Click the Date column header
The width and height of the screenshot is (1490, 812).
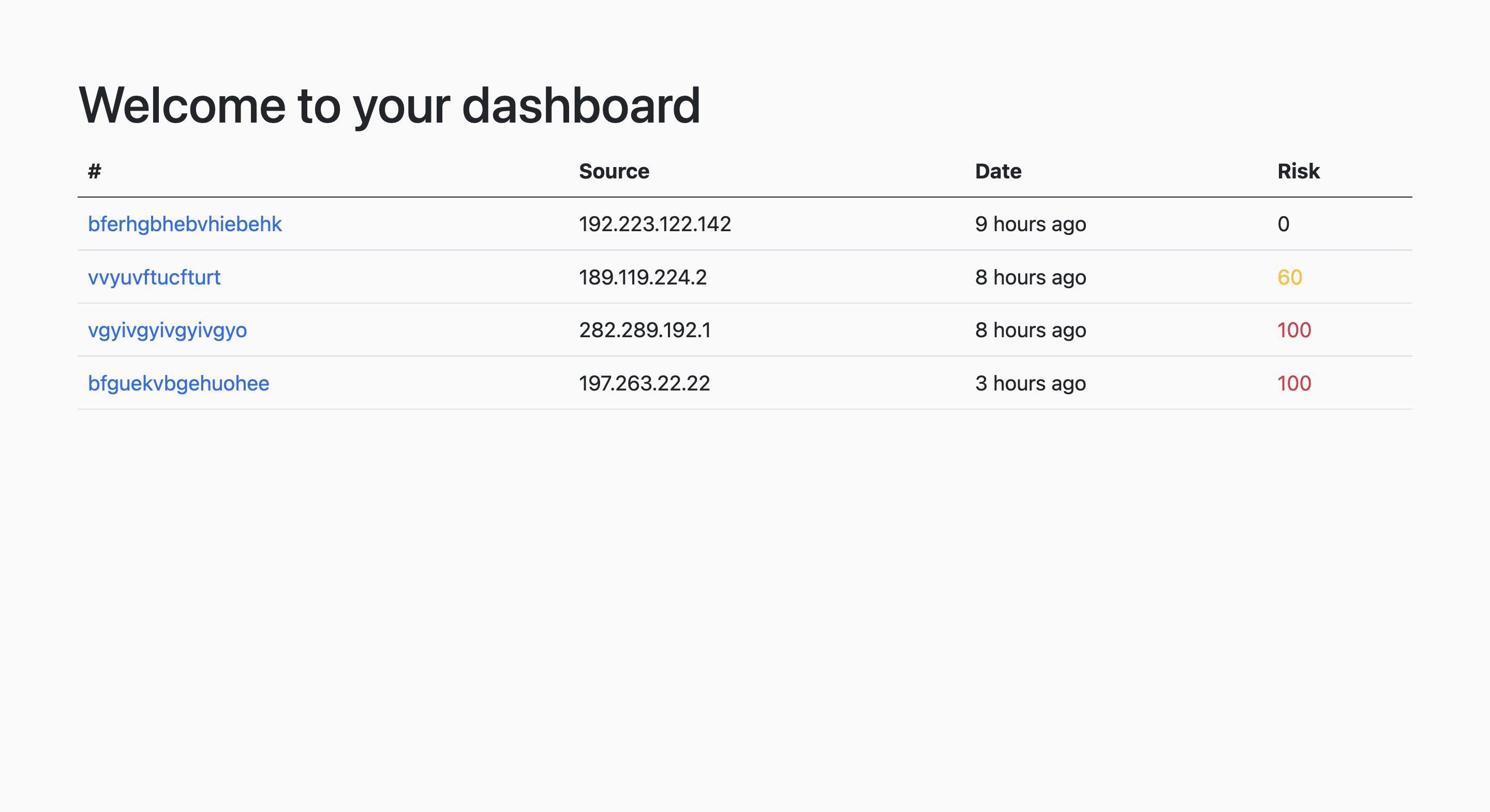pos(998,171)
